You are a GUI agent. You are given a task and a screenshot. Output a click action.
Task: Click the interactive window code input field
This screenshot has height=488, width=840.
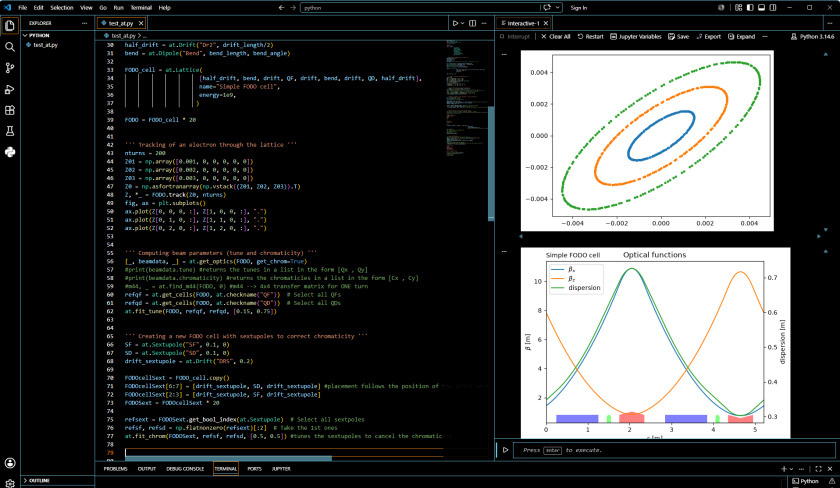pyautogui.click(x=674, y=450)
